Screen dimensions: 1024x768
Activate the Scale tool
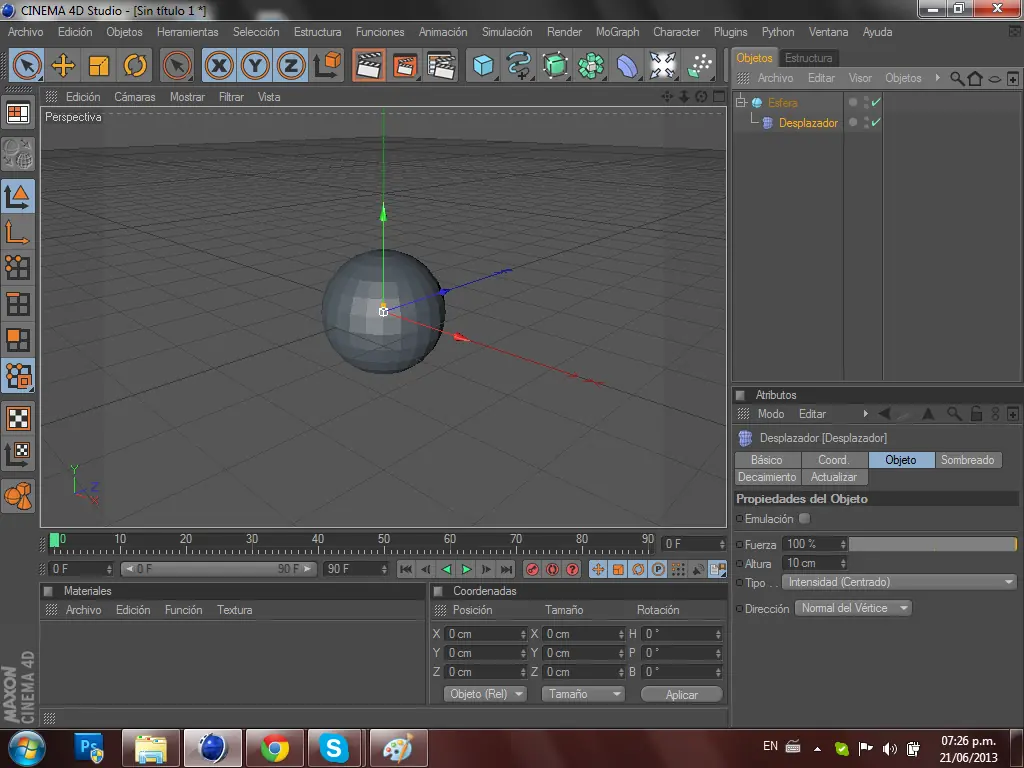coord(99,65)
